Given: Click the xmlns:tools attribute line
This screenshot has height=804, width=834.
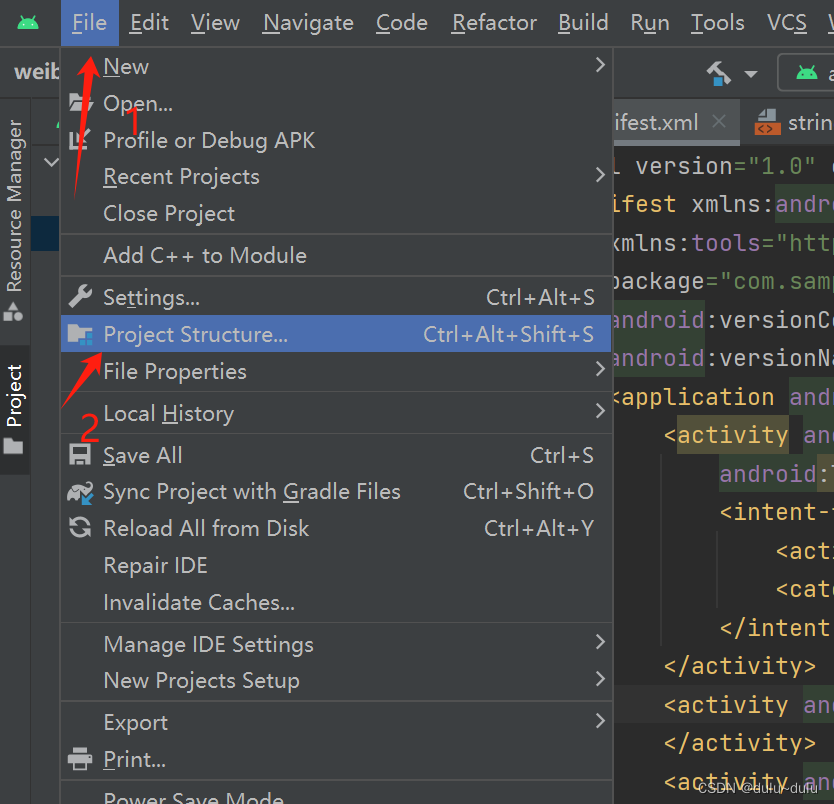Looking at the screenshot, I should (x=723, y=243).
